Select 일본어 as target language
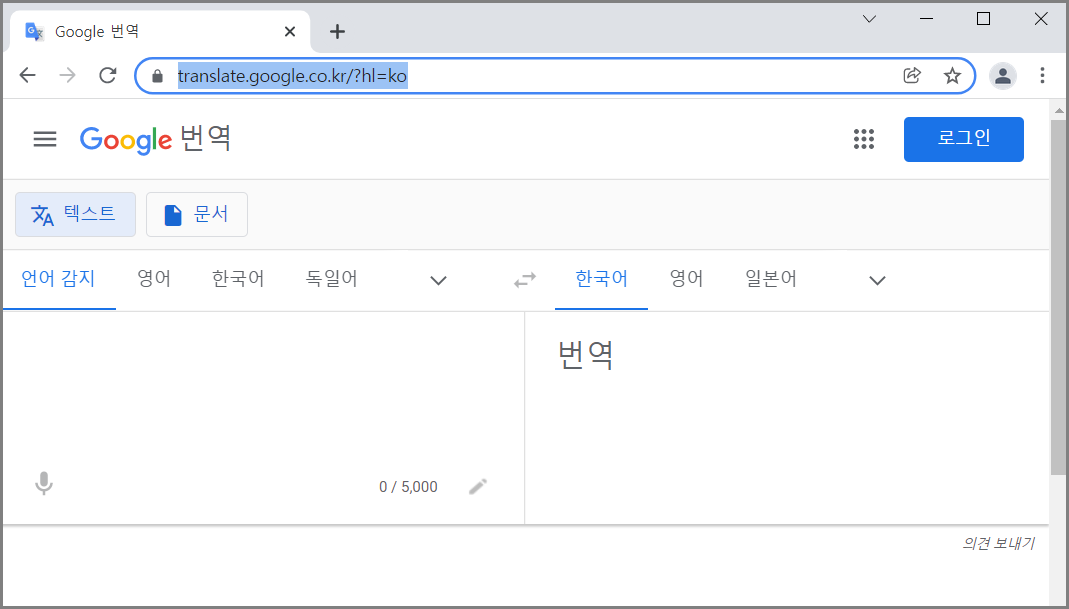 click(x=771, y=279)
